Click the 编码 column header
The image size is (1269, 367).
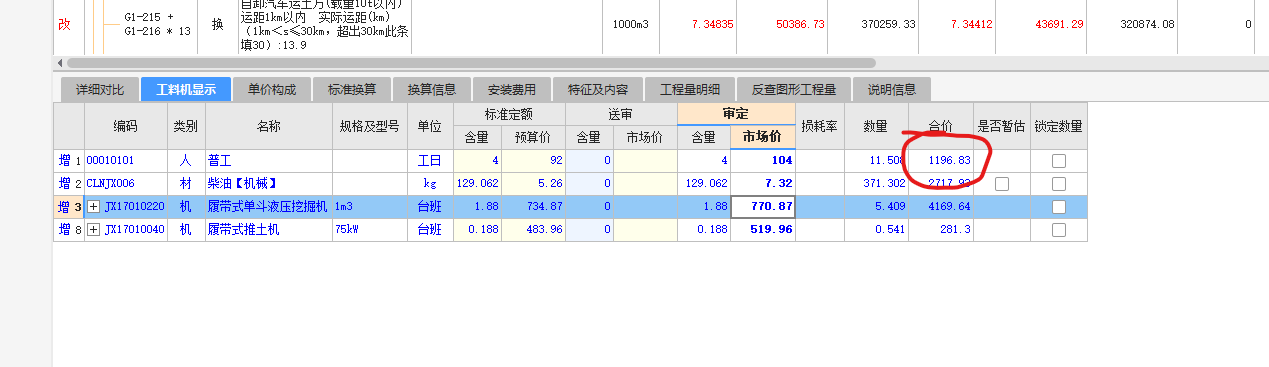pos(125,126)
